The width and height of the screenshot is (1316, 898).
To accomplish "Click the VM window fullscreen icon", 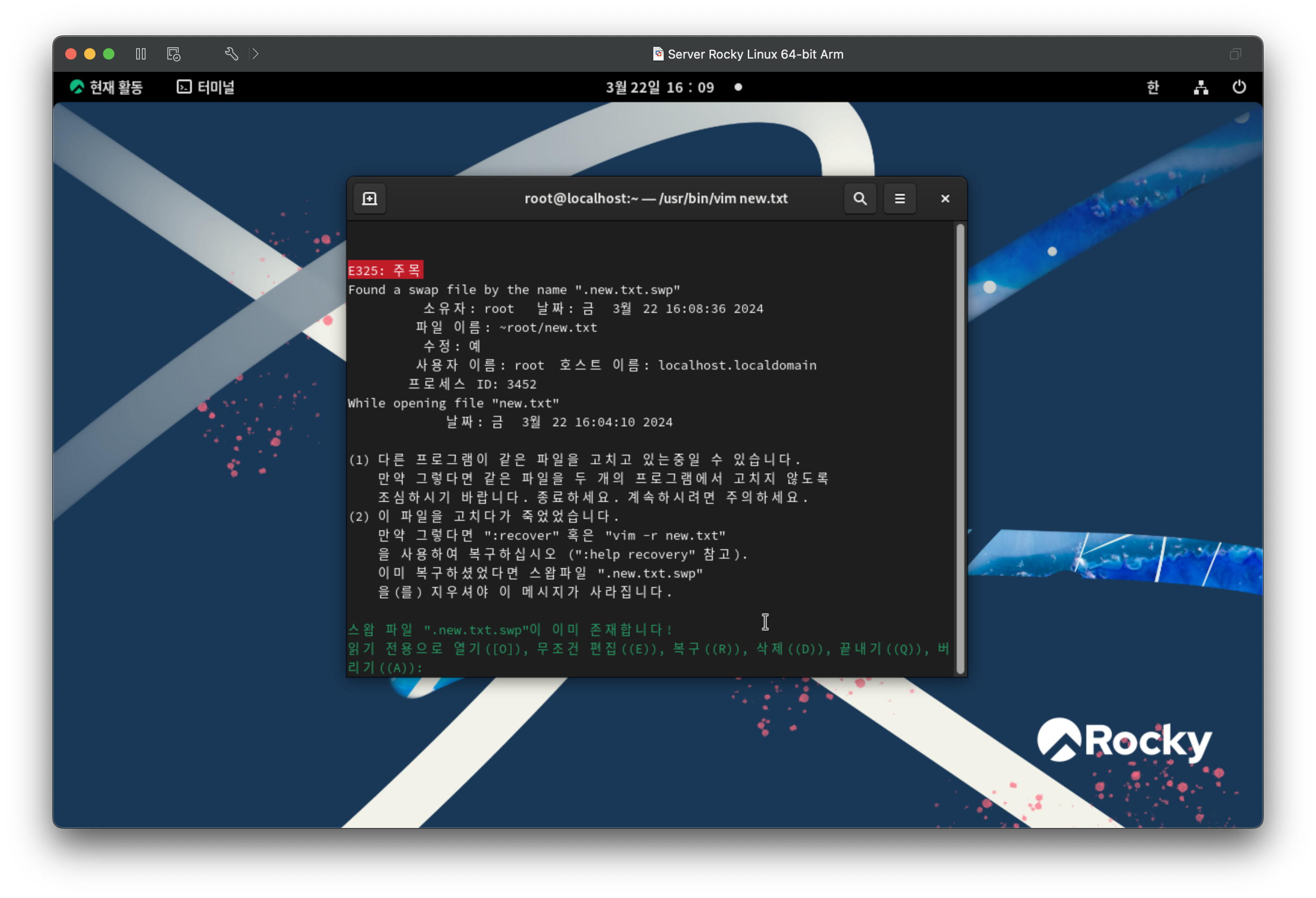I will click(x=1235, y=54).
